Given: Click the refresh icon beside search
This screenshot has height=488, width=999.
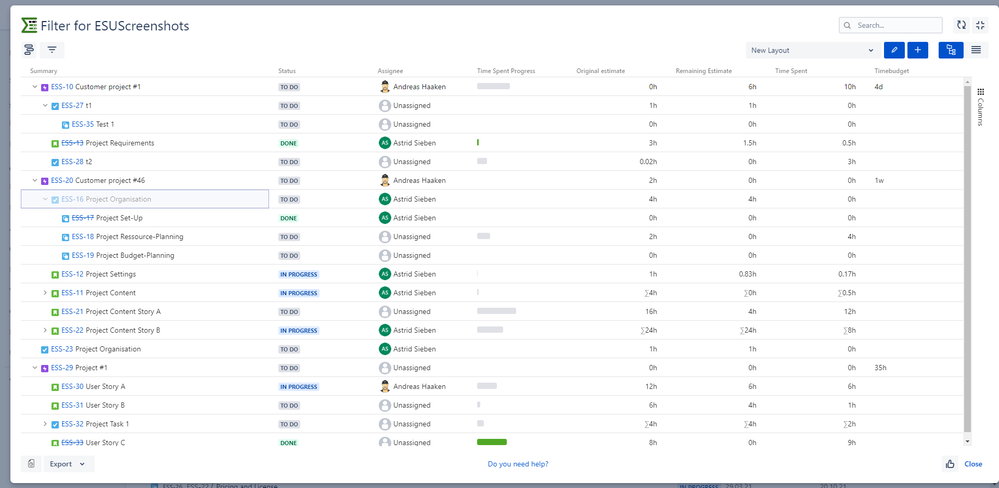Looking at the screenshot, I should [961, 25].
